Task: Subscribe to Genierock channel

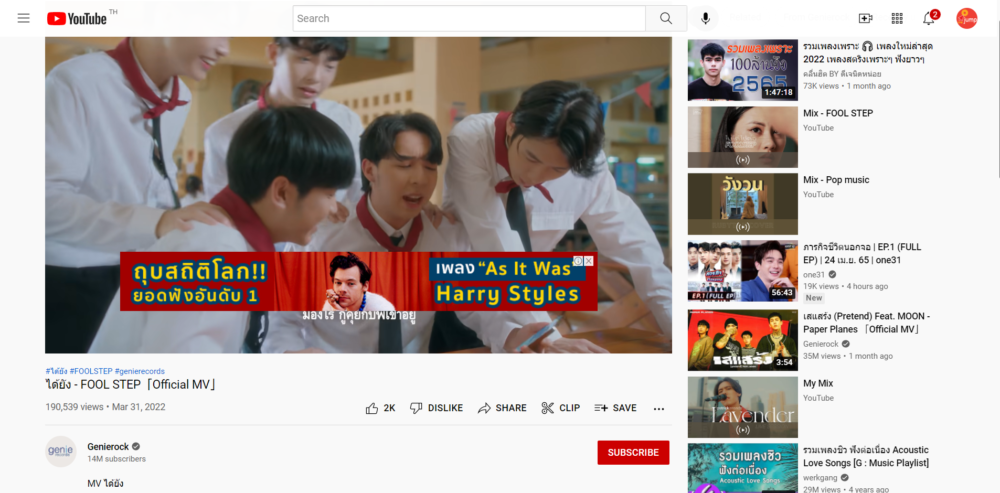Action: point(633,452)
